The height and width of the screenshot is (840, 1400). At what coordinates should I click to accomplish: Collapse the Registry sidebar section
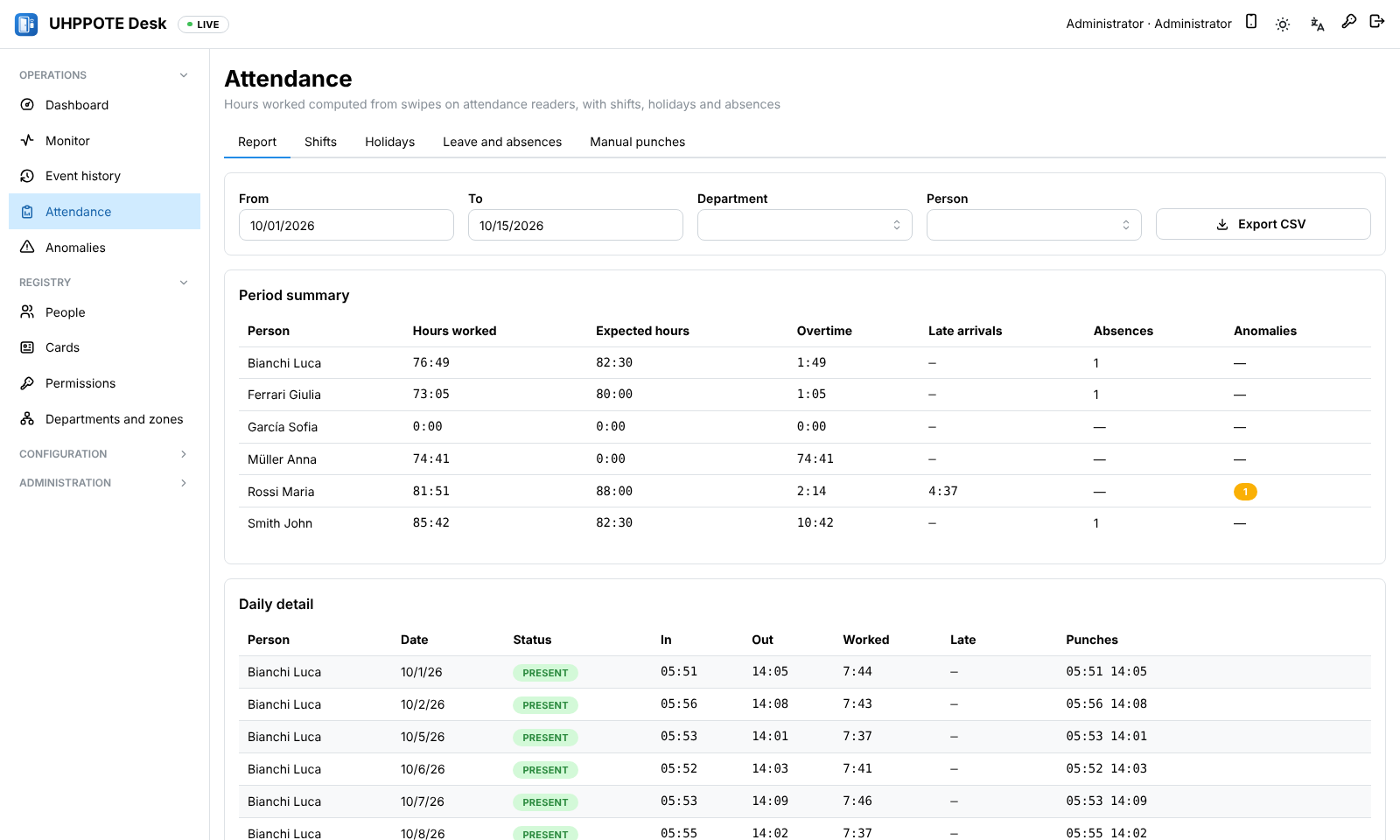tap(104, 283)
